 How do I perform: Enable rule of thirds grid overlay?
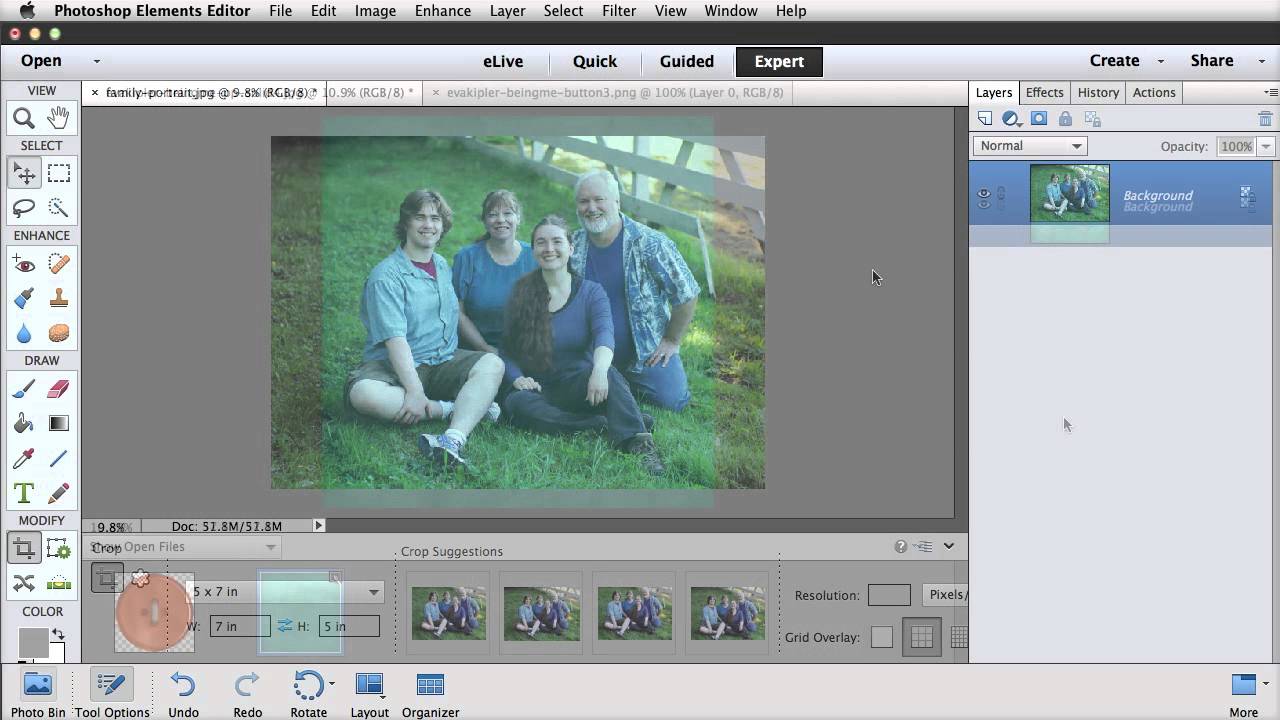[x=921, y=637]
